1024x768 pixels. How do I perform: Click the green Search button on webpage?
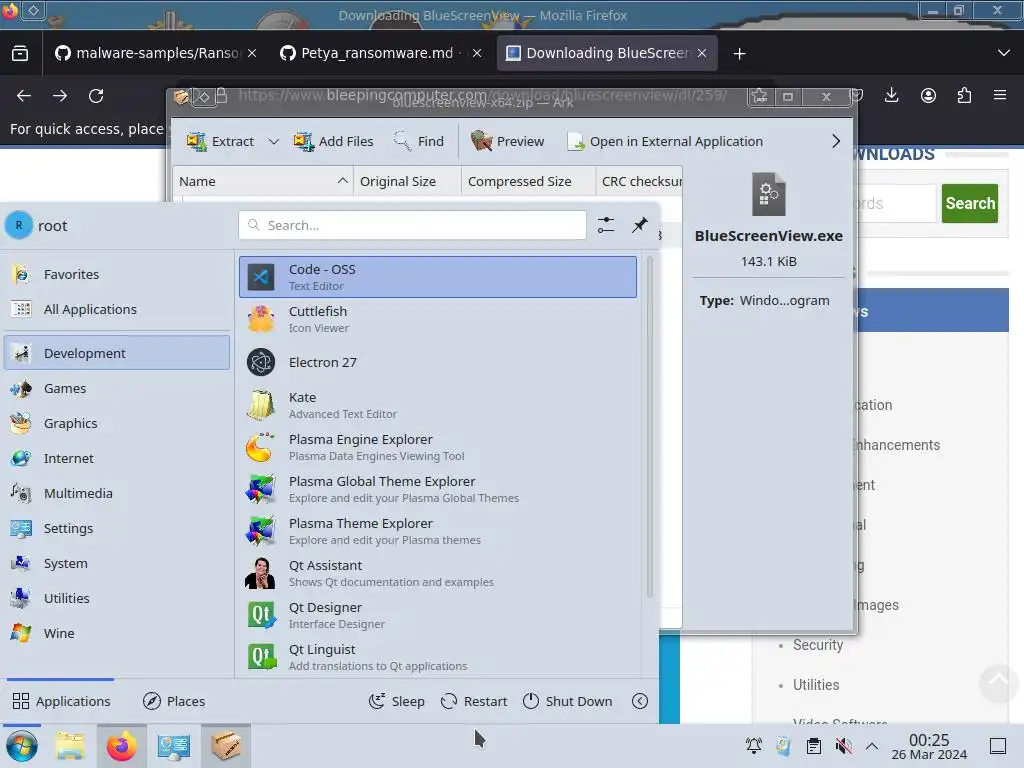tap(970, 203)
